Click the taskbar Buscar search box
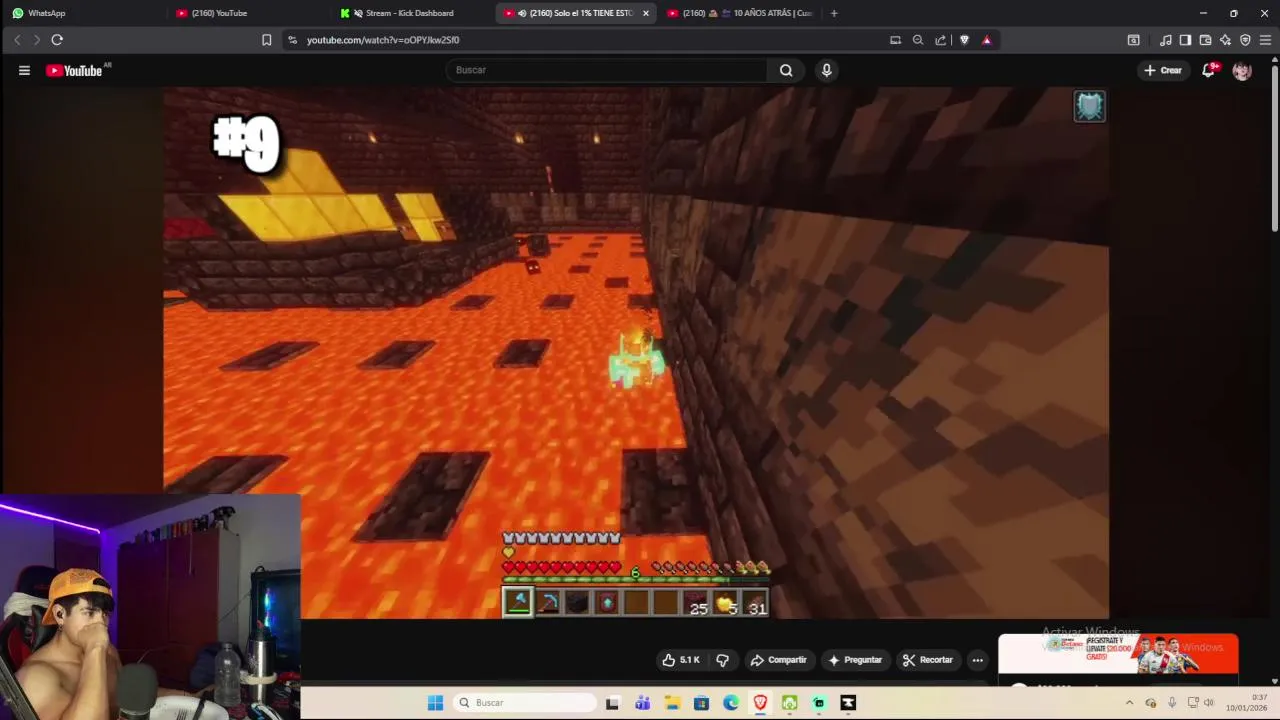 tap(523, 703)
